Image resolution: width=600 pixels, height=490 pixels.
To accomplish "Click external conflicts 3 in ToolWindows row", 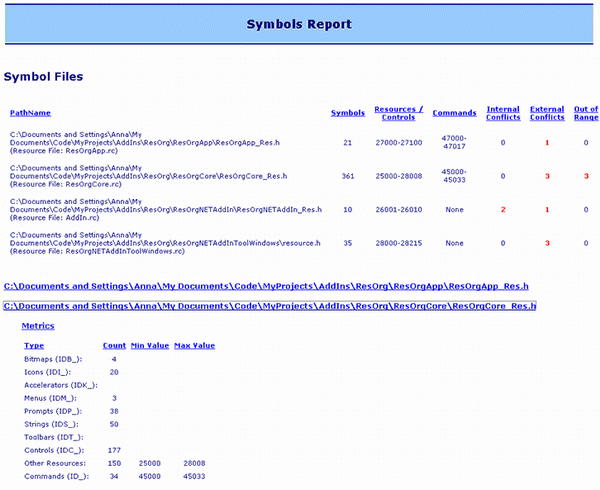I will [547, 243].
